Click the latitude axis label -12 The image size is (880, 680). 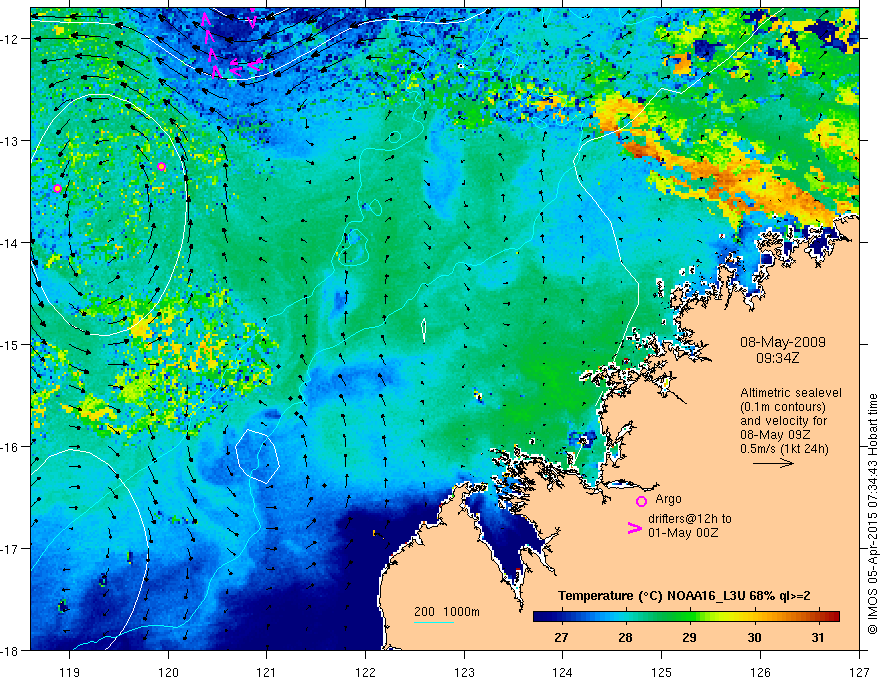(11, 39)
